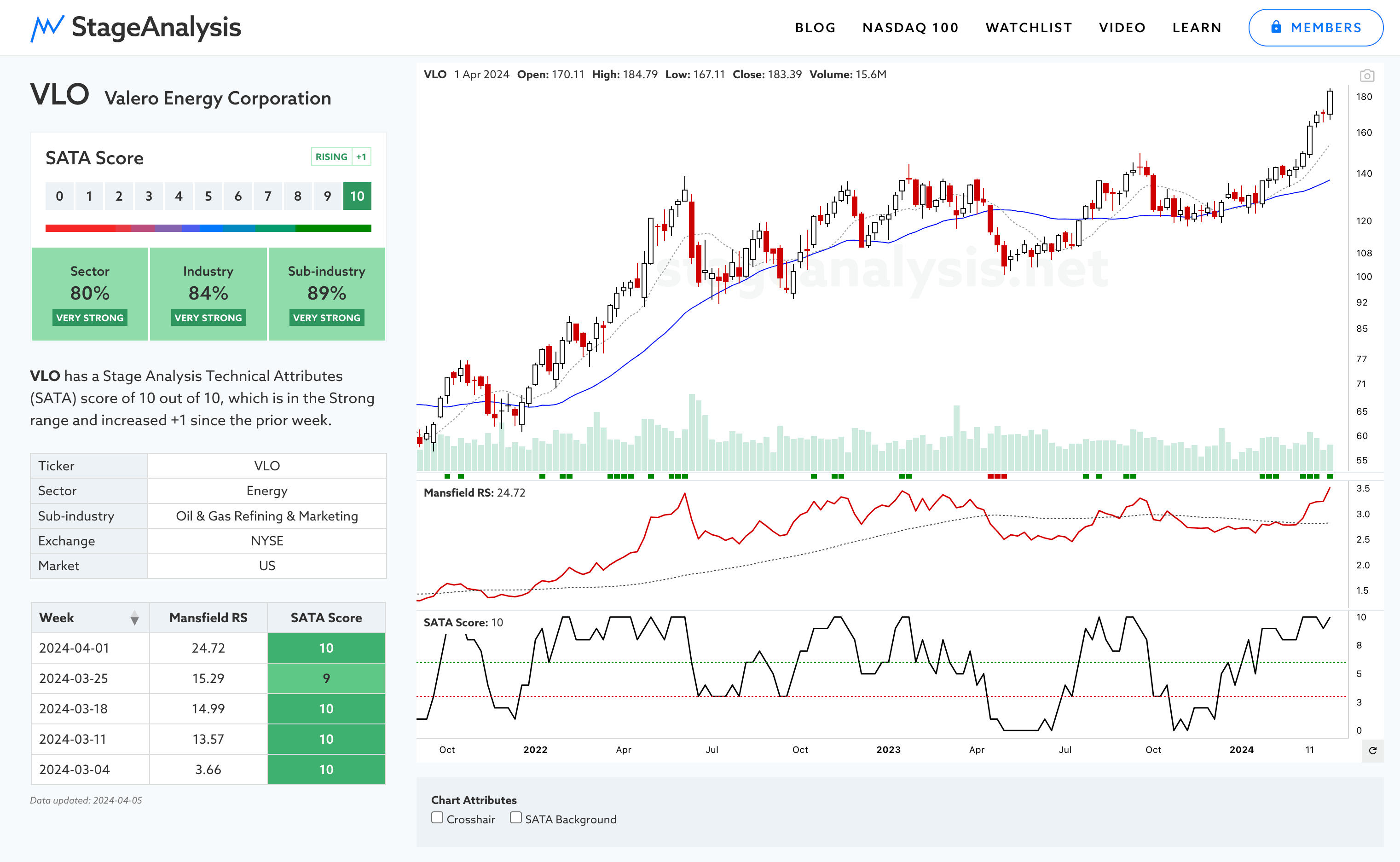Click the US market value cell

pos(267,566)
